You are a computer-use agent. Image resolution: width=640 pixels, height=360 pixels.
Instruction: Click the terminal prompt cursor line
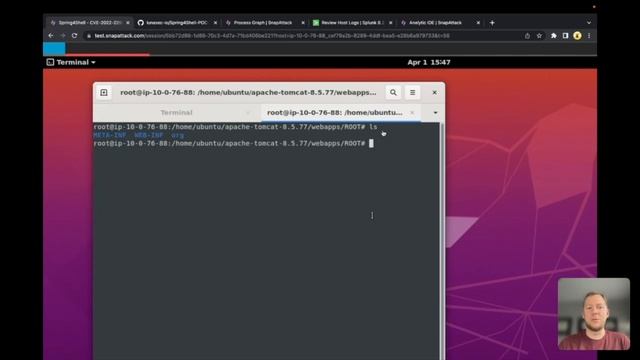pos(233,143)
